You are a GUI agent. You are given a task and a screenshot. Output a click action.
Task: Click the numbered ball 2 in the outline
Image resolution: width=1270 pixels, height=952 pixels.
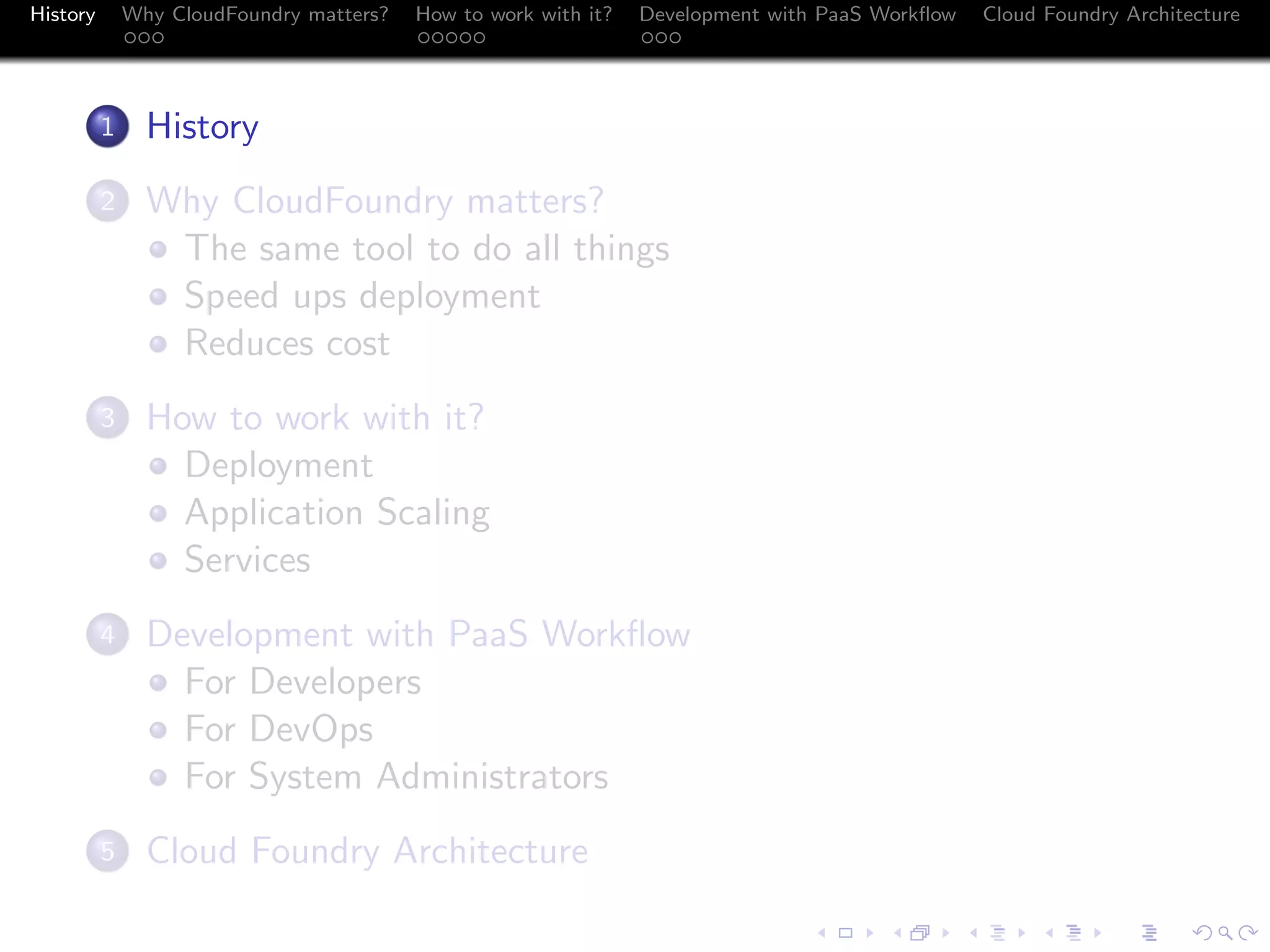(108, 201)
